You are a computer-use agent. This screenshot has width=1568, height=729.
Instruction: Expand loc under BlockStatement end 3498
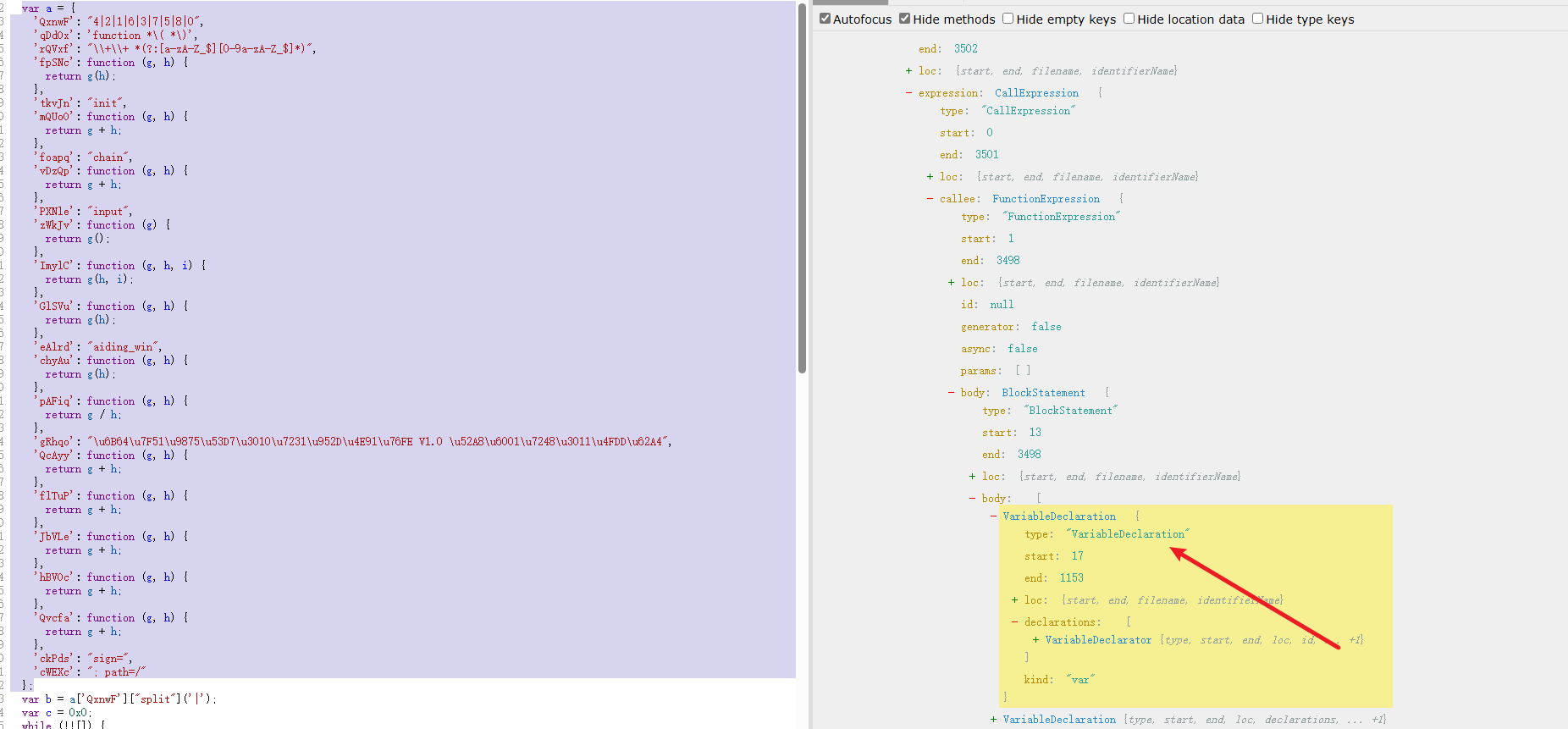coord(972,477)
